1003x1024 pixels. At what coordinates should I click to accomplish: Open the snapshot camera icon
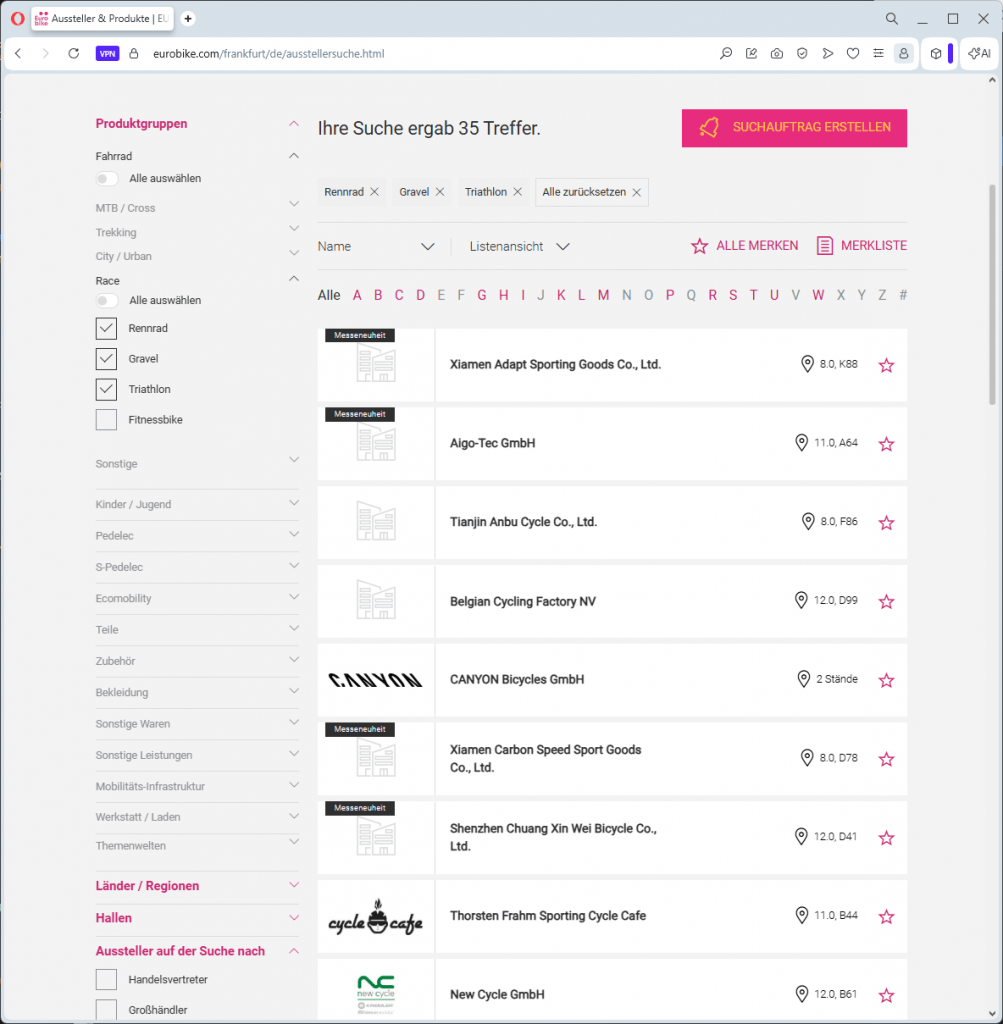pos(776,54)
